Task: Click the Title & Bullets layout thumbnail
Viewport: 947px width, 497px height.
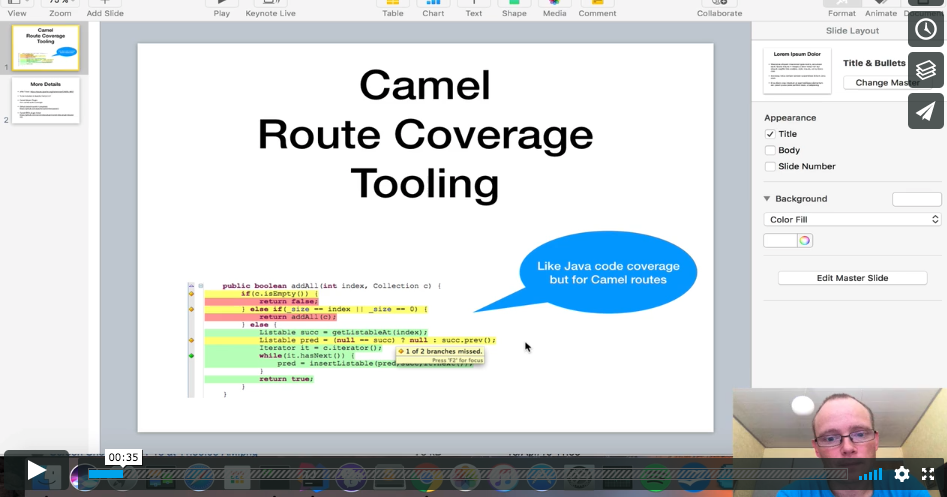Action: click(797, 71)
